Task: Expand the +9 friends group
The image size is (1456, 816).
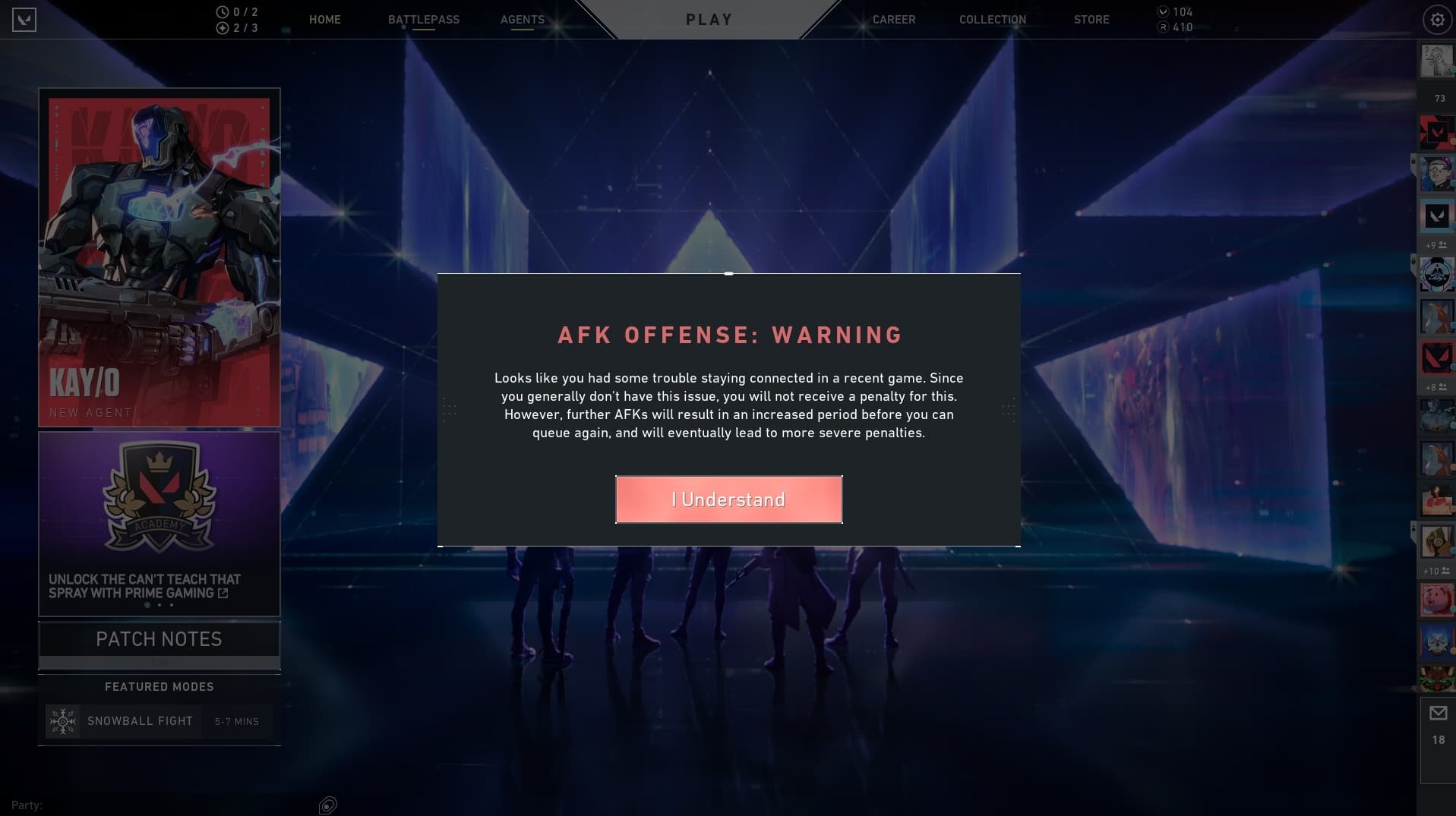Action: 1435,245
